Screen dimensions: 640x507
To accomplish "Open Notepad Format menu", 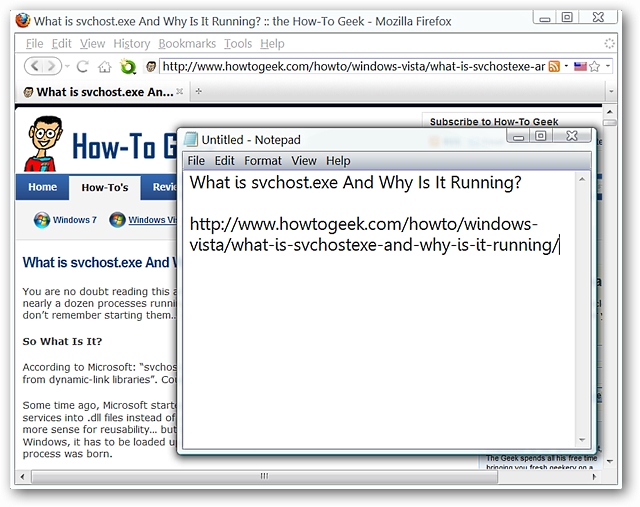I will pyautogui.click(x=263, y=161).
